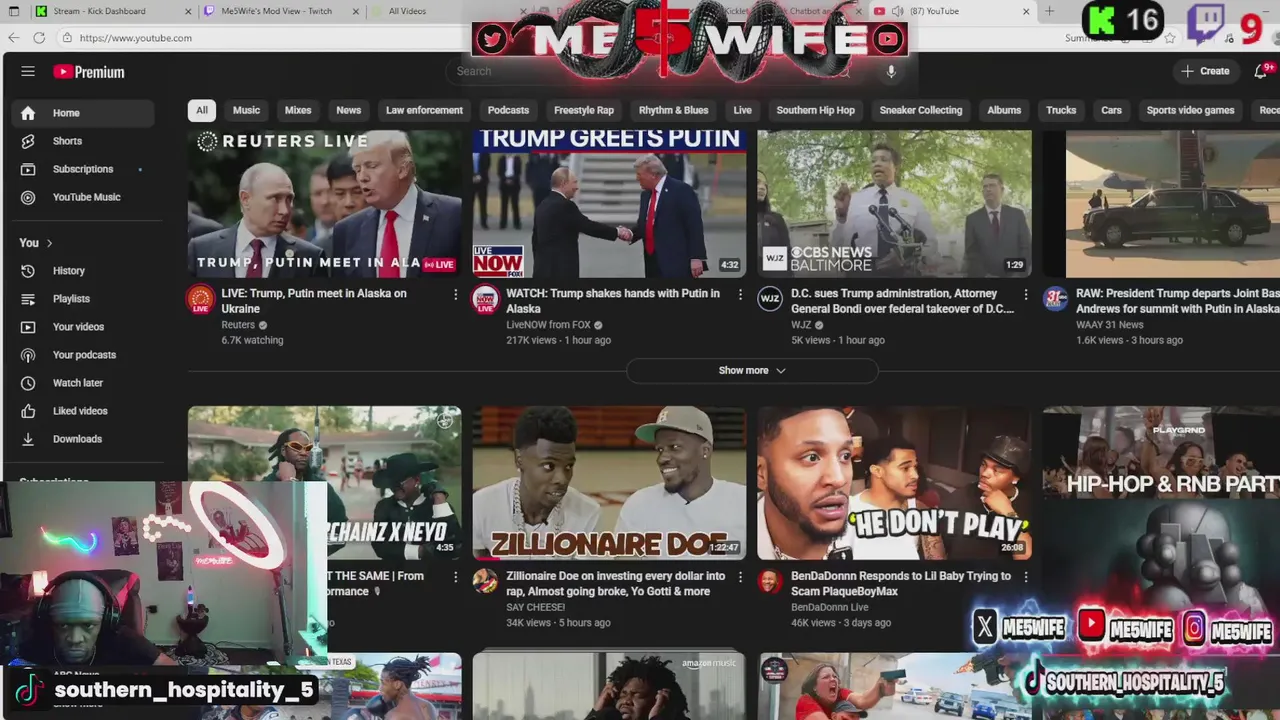
Task: Go to Home in the sidebar
Action: [x=84, y=113]
